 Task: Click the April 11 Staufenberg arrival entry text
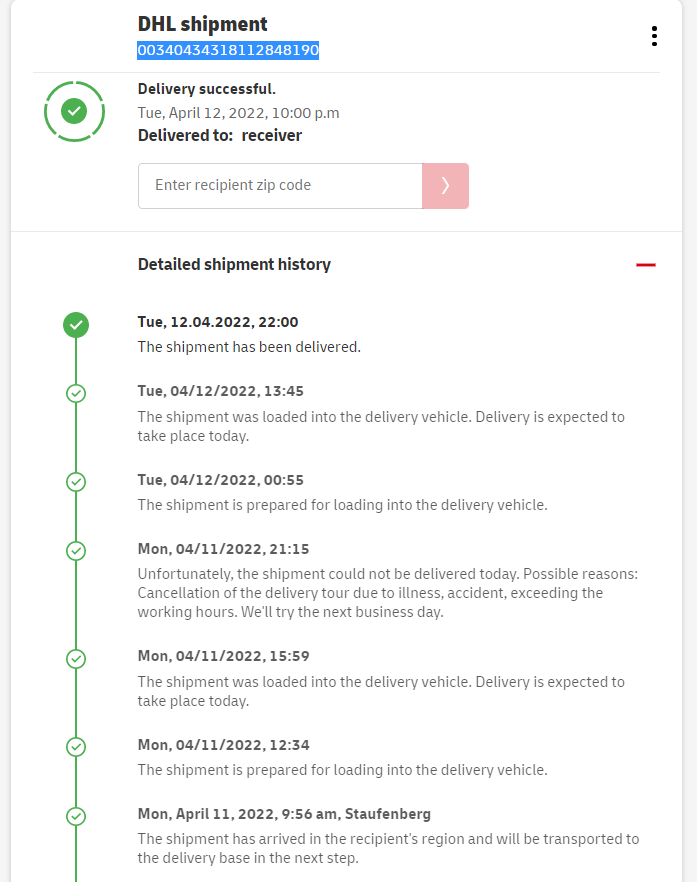point(388,848)
